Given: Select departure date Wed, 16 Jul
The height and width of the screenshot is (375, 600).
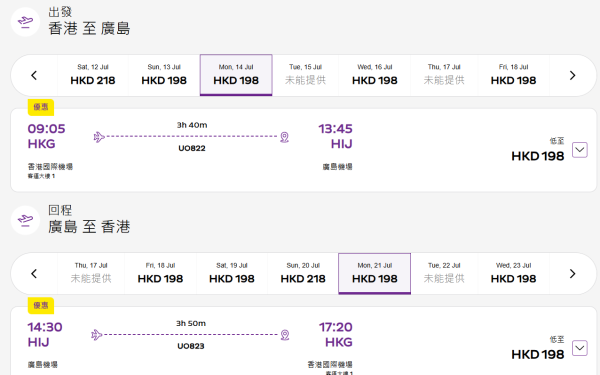Looking at the screenshot, I should (x=375, y=75).
